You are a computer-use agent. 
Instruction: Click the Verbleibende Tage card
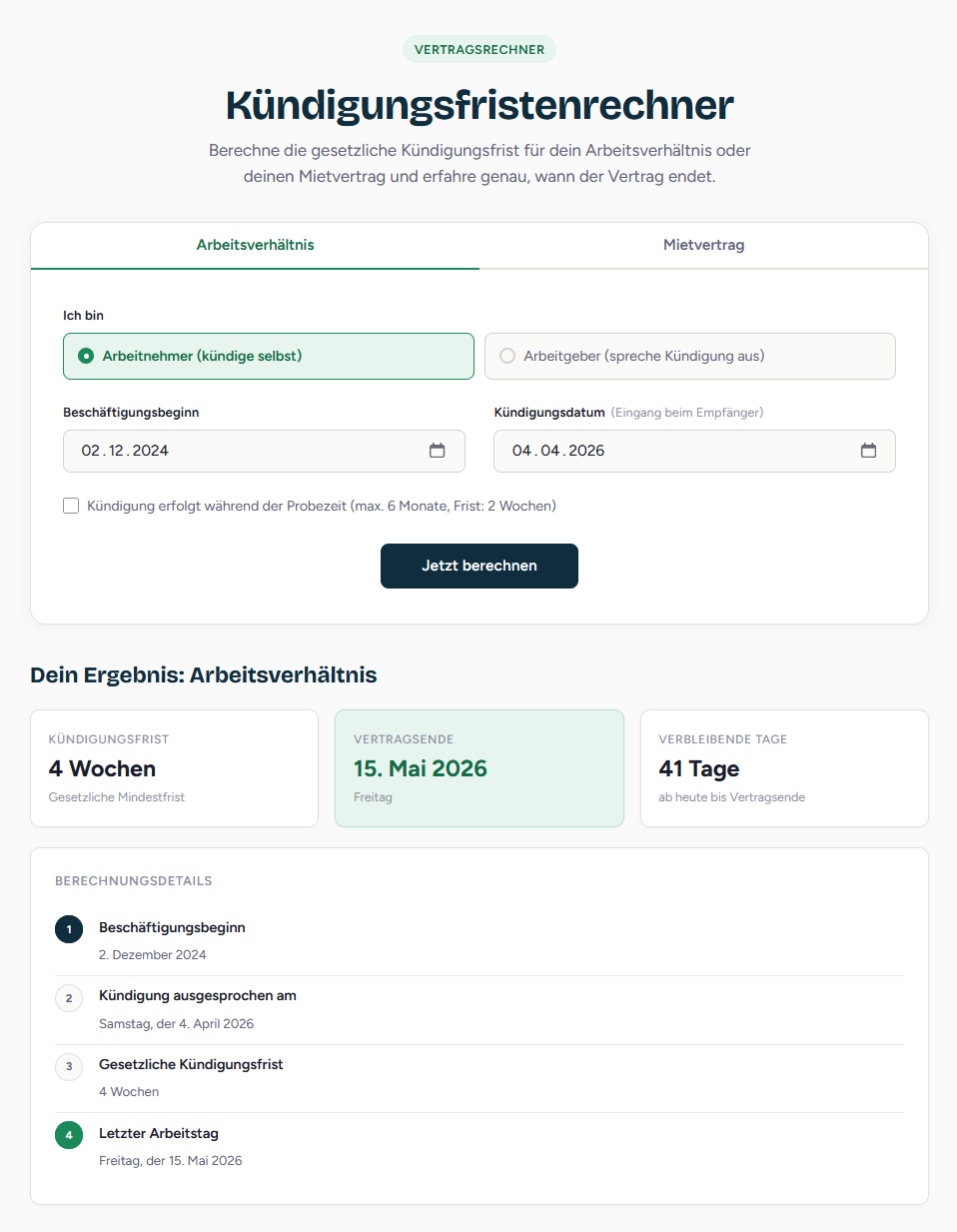784,768
